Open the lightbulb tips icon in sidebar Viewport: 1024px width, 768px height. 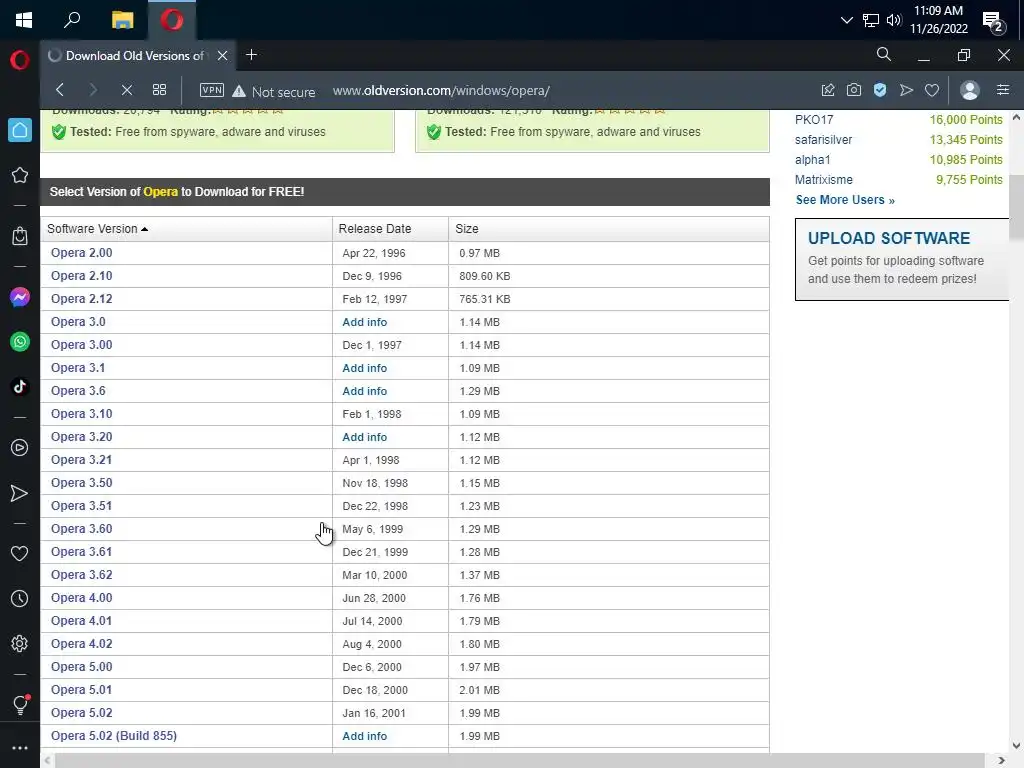pos(20,704)
